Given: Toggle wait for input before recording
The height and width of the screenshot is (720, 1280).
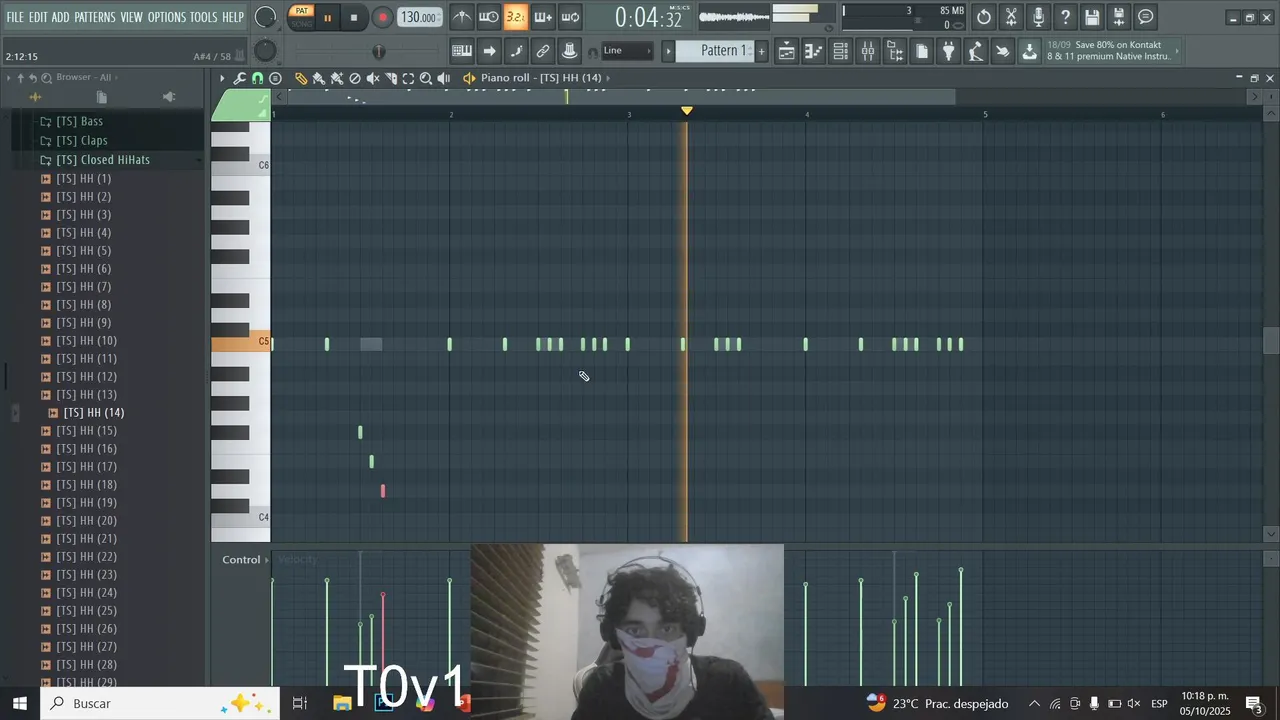Looking at the screenshot, I should (489, 17).
